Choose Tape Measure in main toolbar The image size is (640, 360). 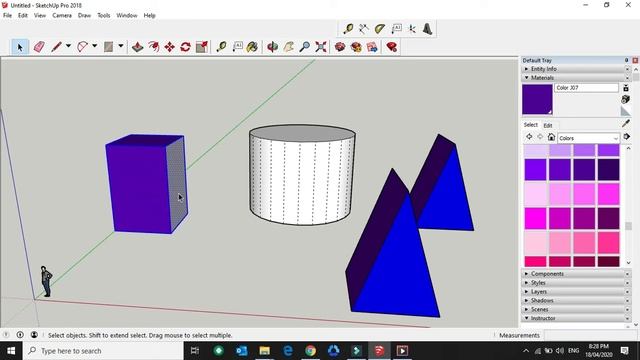(221, 47)
